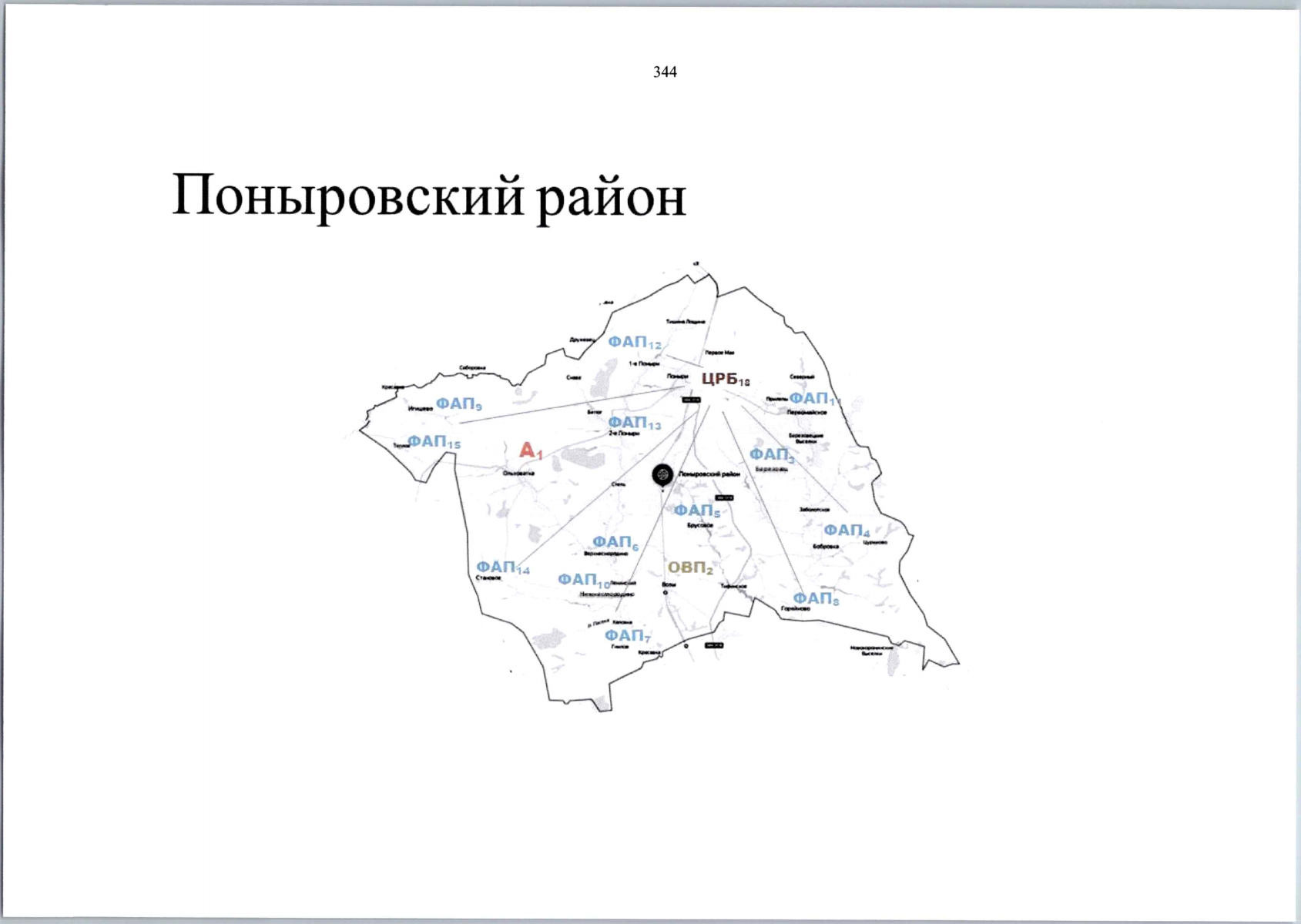The width and height of the screenshot is (1301, 924).
Task: Click the black location pin on the map
Action: (x=662, y=476)
